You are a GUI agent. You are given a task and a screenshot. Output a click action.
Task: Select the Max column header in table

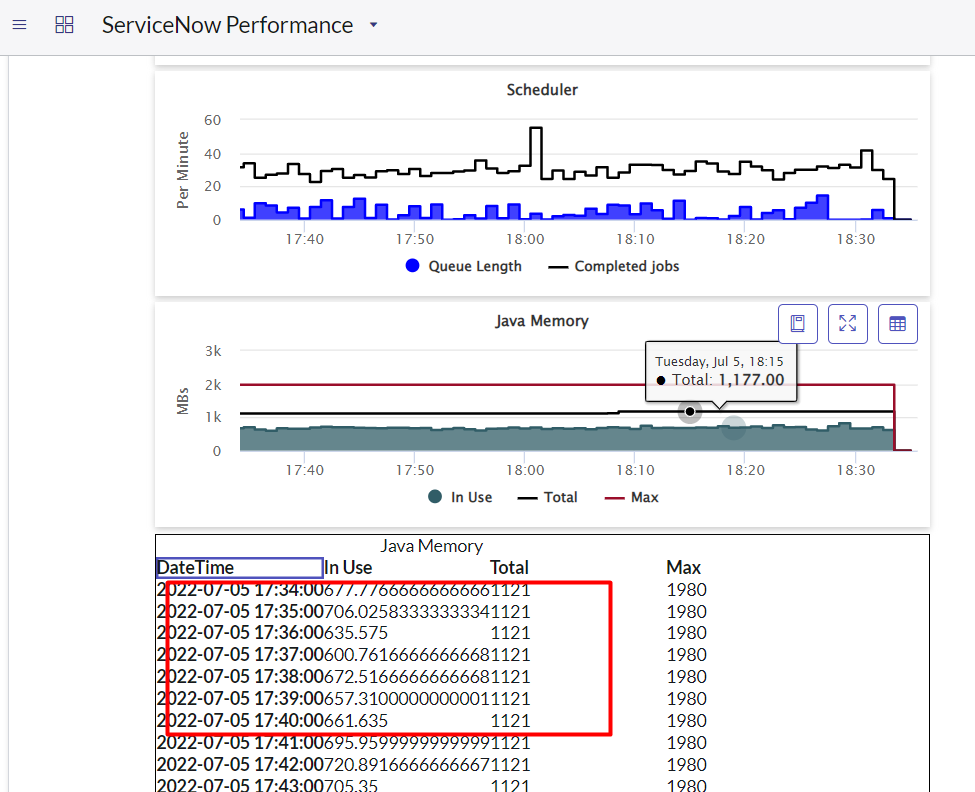pos(683,568)
